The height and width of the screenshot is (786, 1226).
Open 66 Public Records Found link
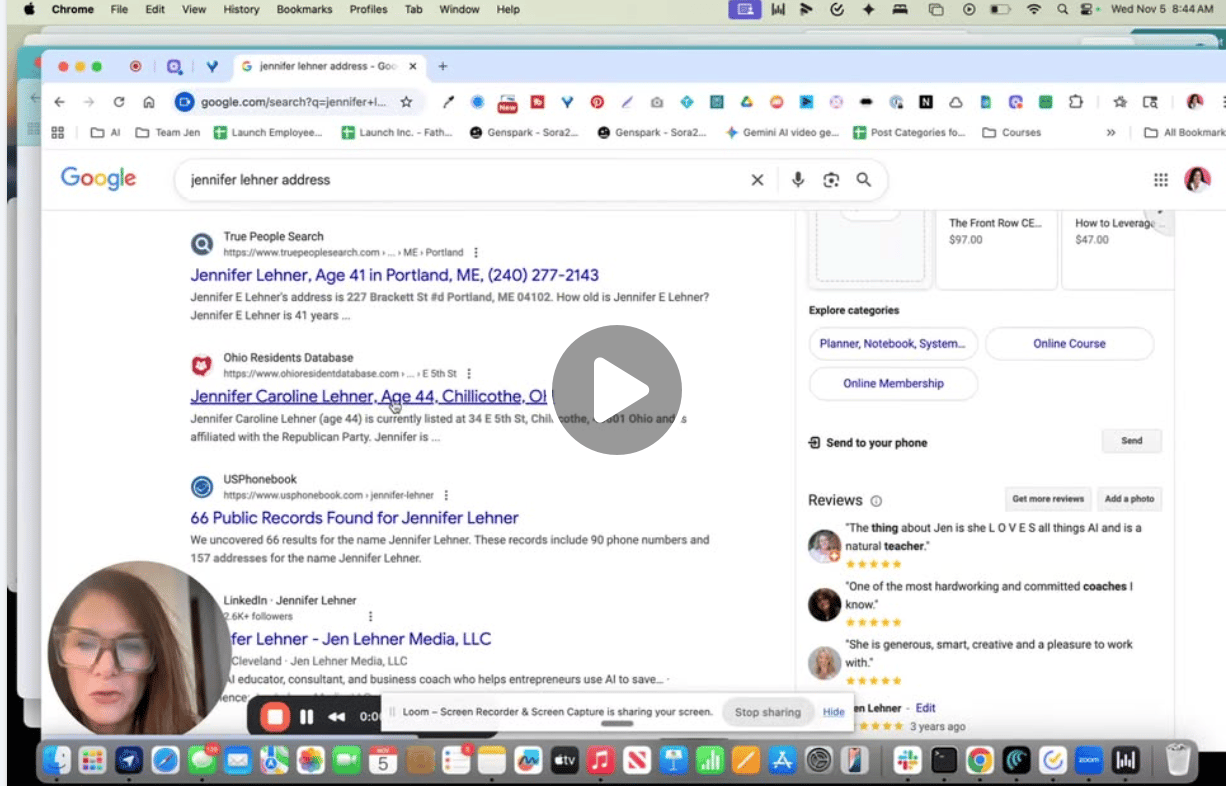pyautogui.click(x=354, y=518)
